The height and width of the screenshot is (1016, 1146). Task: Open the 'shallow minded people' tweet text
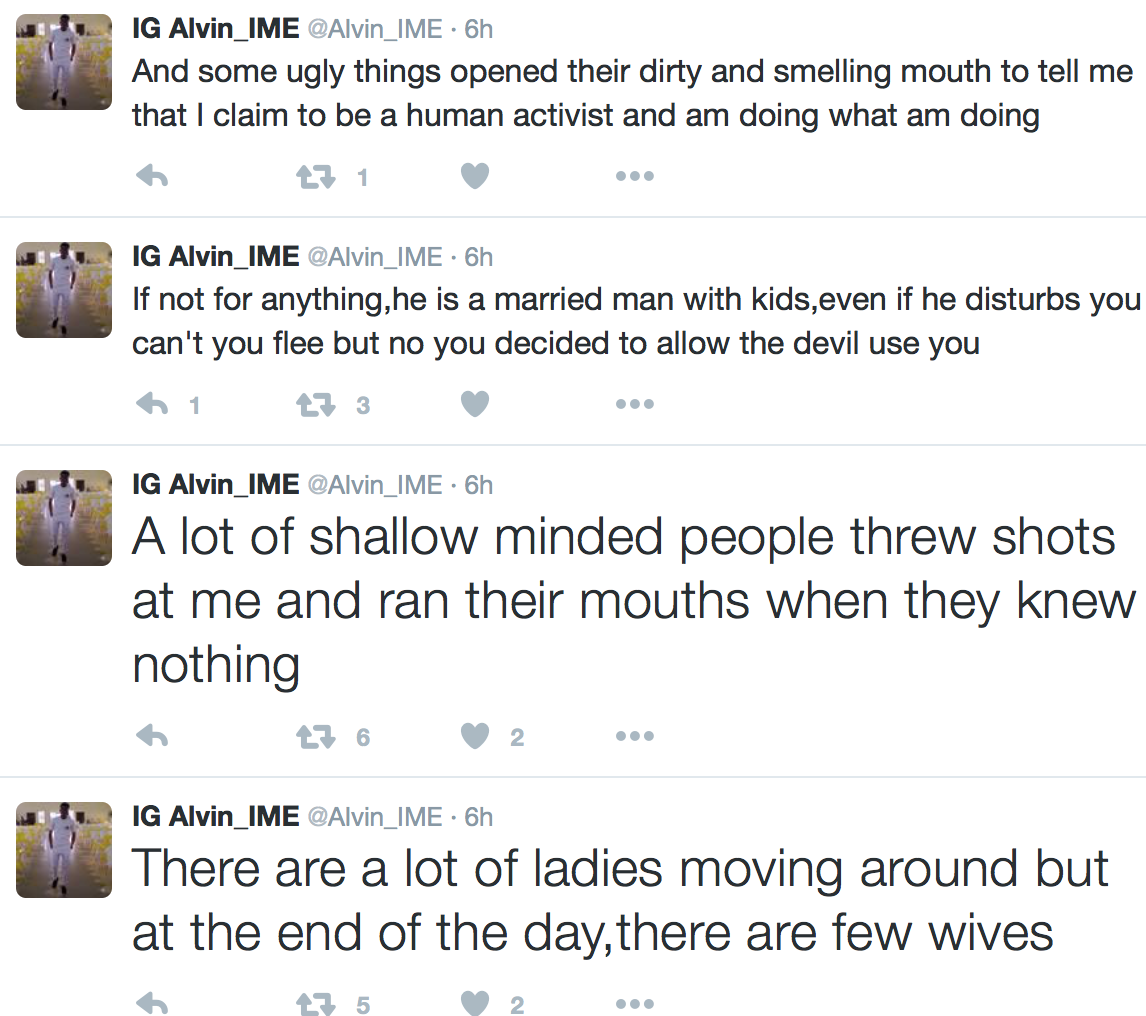(634, 601)
